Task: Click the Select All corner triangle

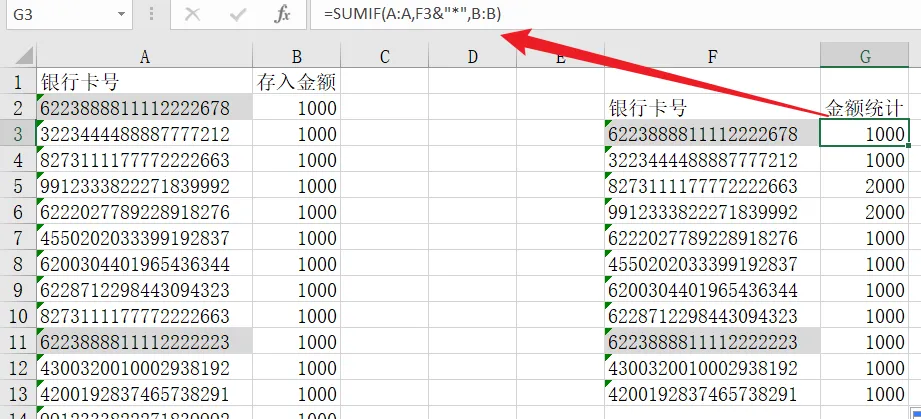Action: (x=17, y=57)
